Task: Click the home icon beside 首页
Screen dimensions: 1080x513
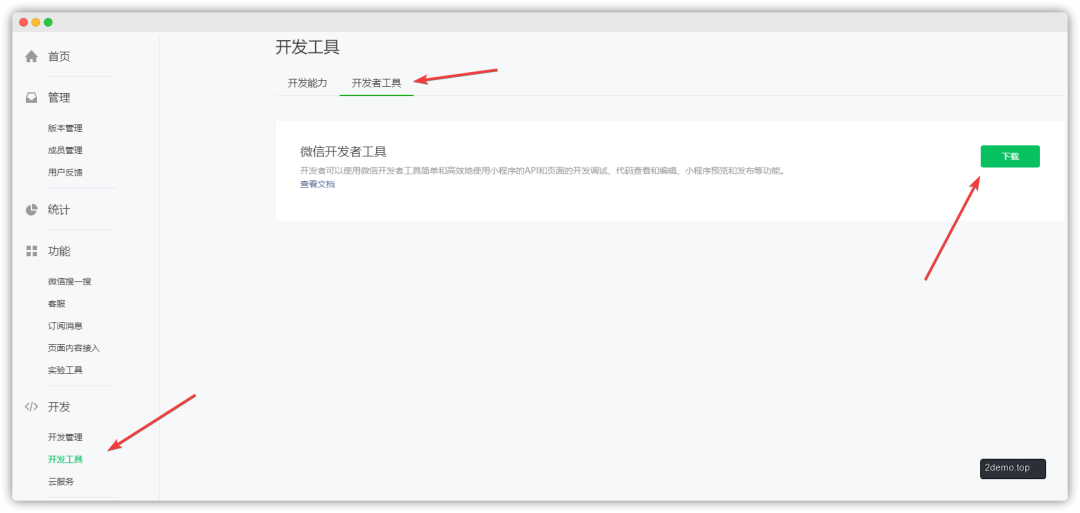Action: pyautogui.click(x=31, y=56)
